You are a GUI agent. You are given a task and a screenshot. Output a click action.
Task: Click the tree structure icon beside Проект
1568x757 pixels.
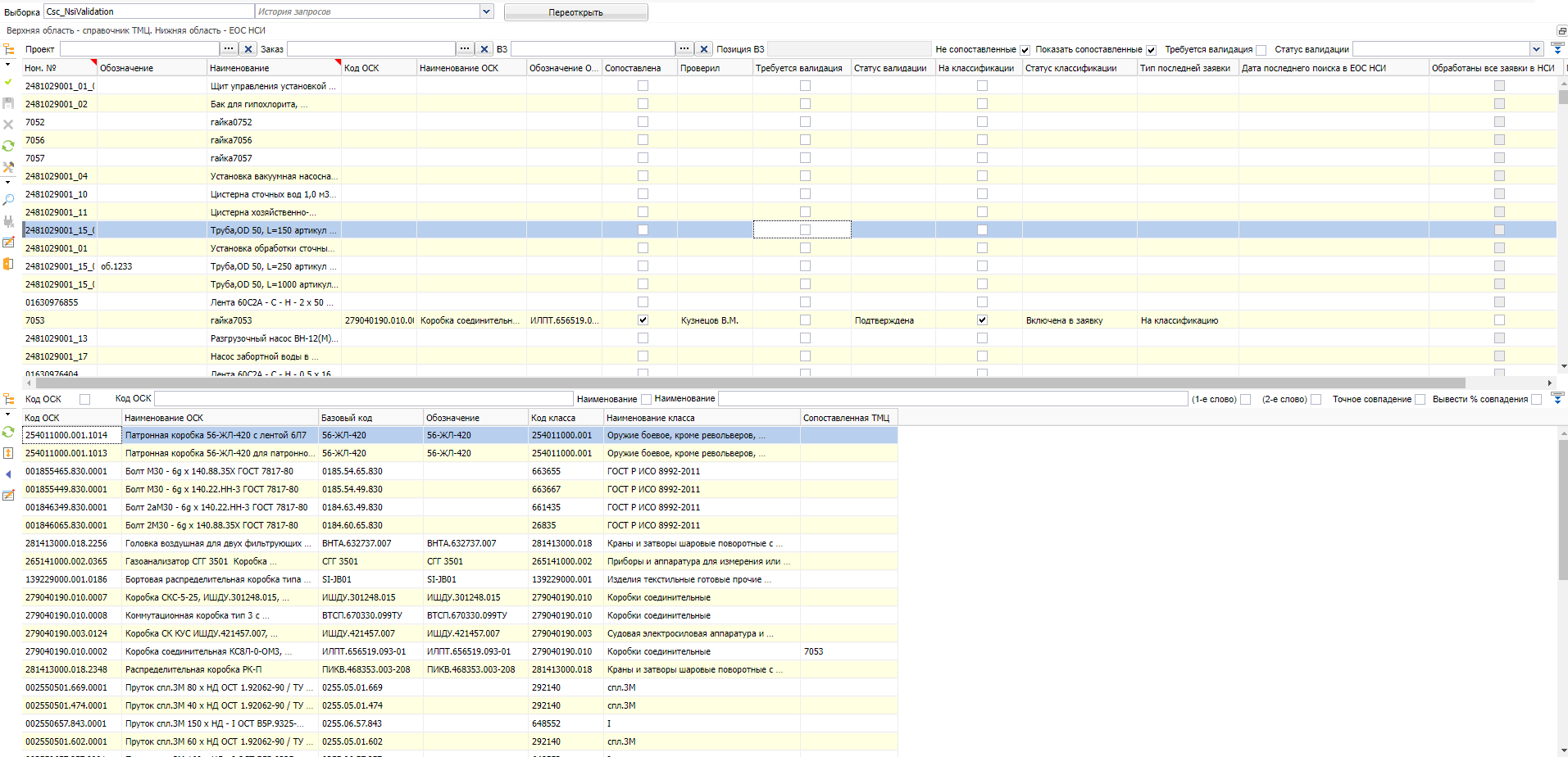pyautogui.click(x=9, y=49)
